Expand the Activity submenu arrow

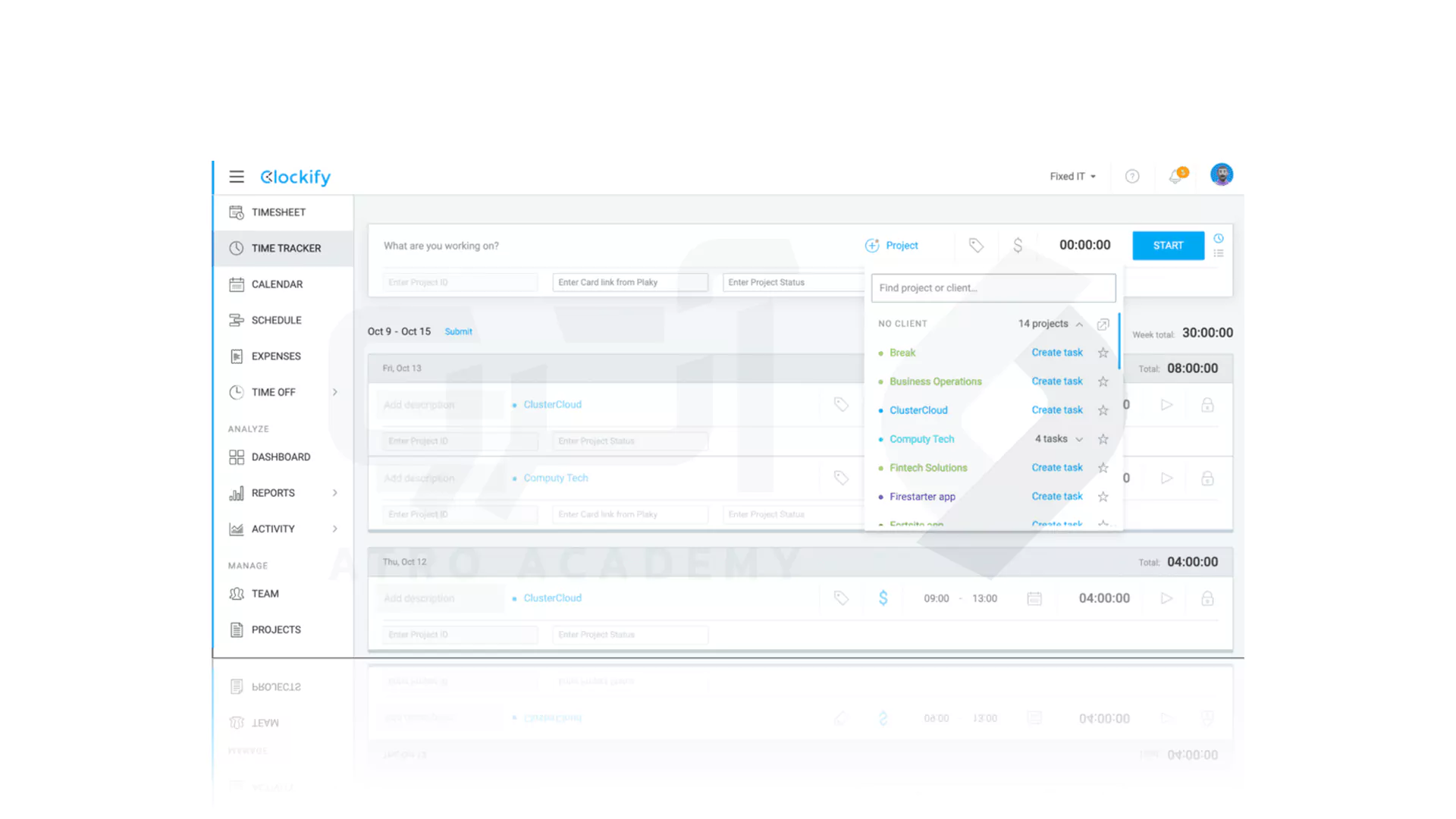(334, 529)
